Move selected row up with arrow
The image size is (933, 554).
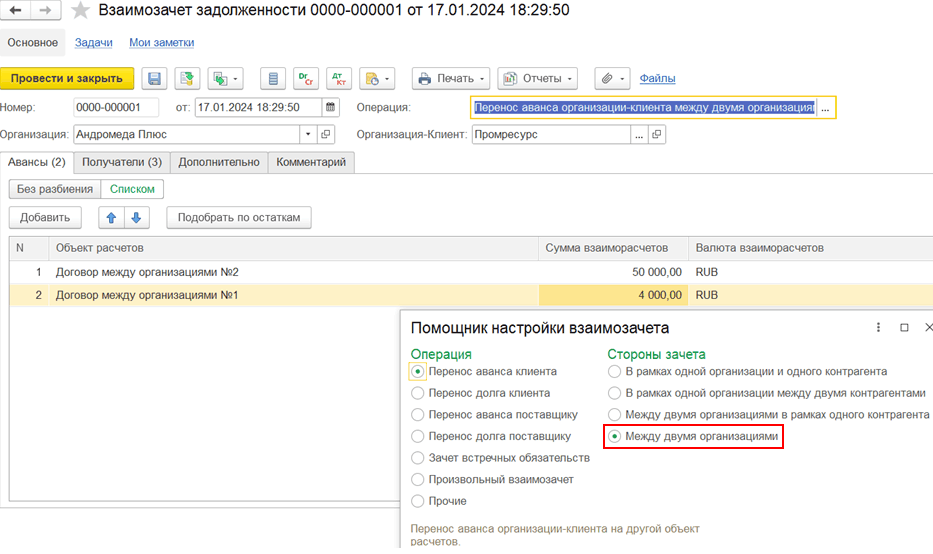pyautogui.click(x=113, y=217)
